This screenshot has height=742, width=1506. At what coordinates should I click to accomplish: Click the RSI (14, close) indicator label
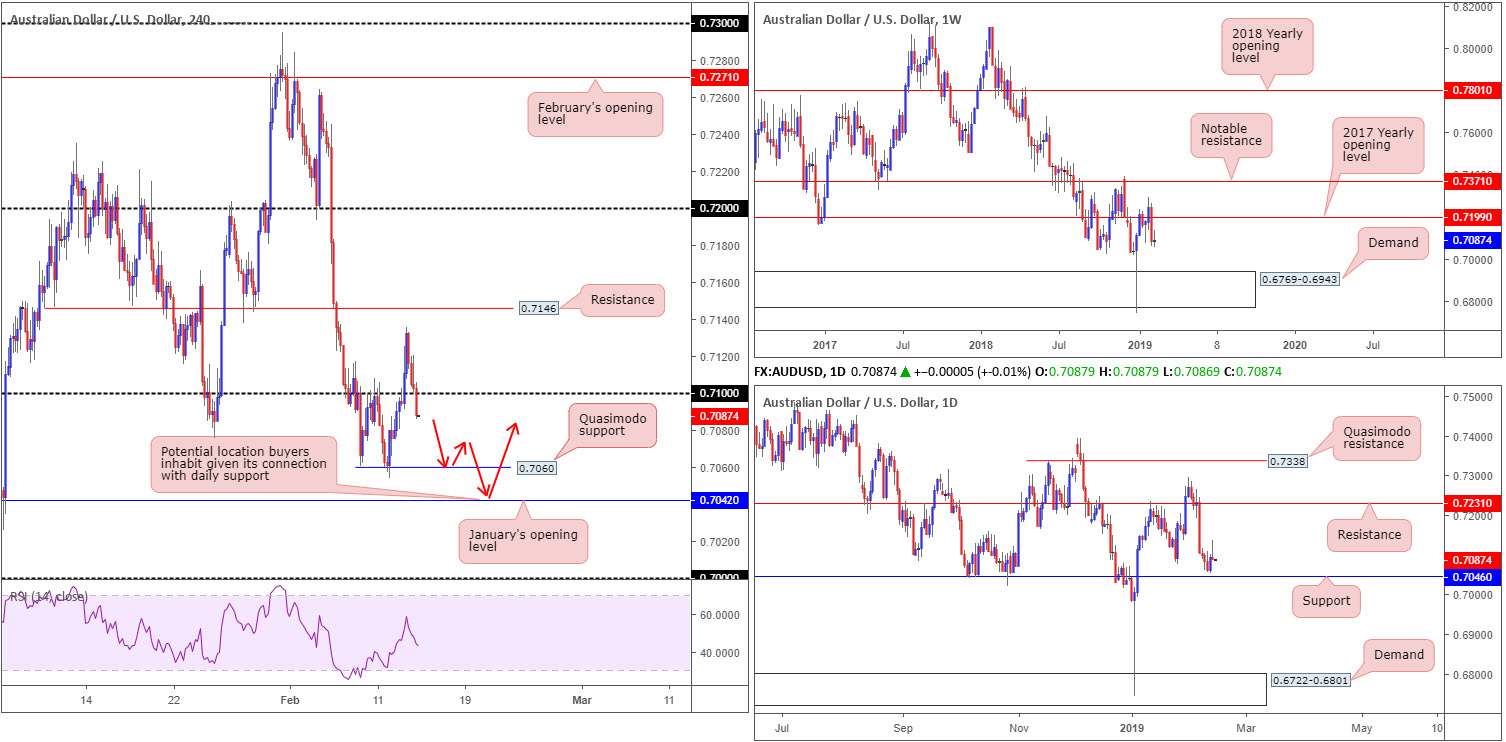[x=48, y=597]
